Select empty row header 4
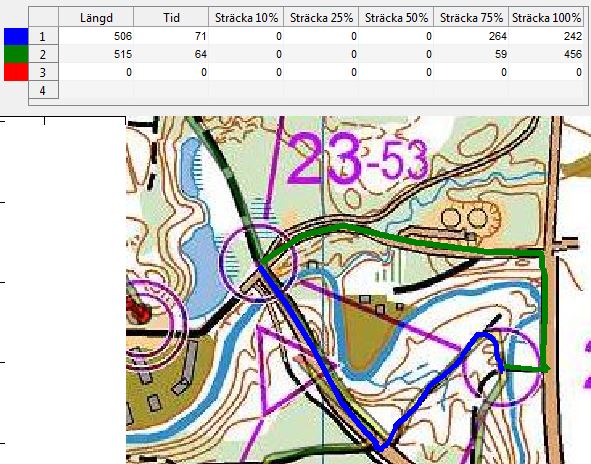Viewport: 591px width, 464px height. [x=43, y=90]
